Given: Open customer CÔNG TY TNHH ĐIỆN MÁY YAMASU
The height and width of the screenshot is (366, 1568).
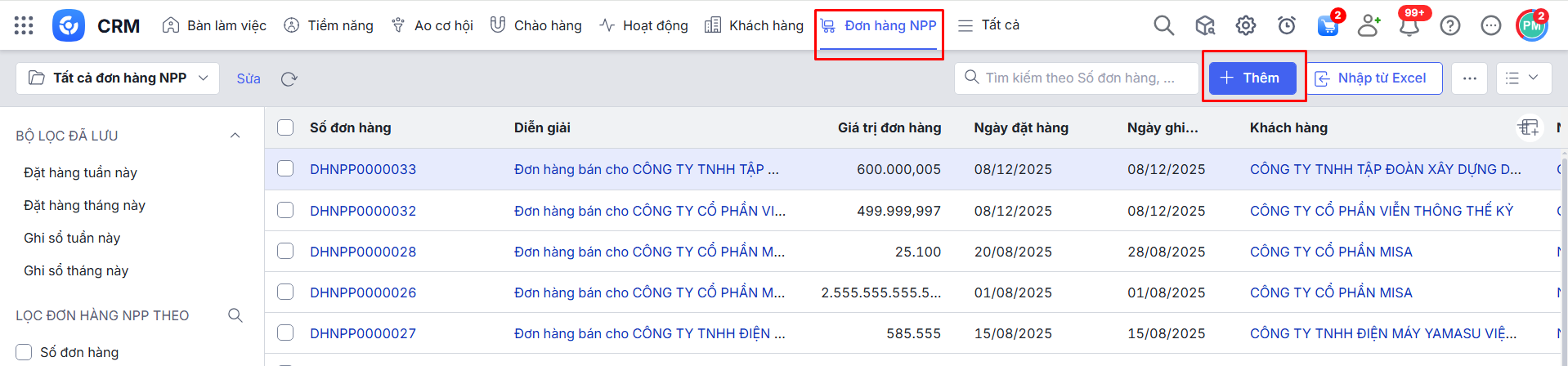Looking at the screenshot, I should tap(1383, 333).
